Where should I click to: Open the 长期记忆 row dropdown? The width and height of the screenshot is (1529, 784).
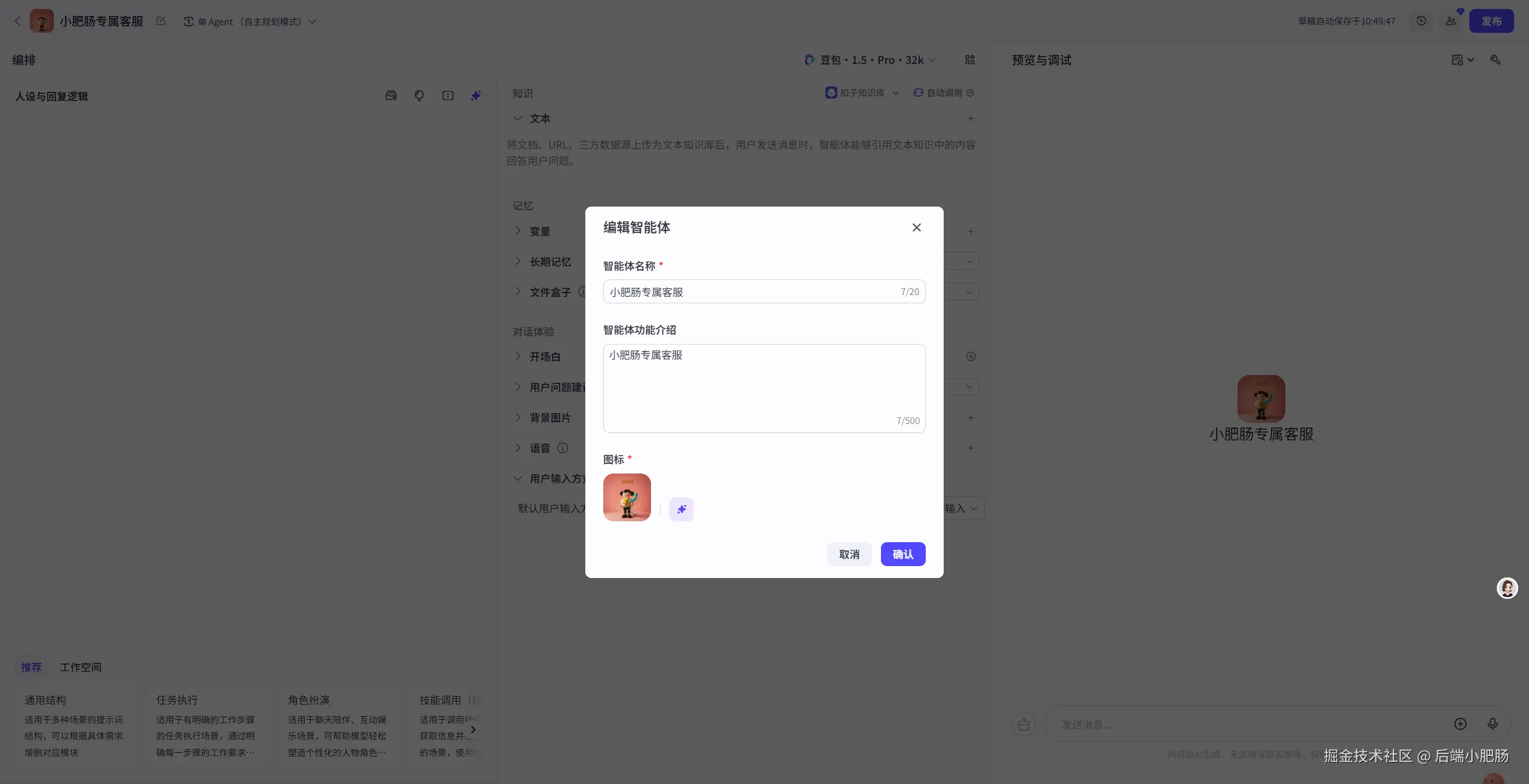point(969,261)
